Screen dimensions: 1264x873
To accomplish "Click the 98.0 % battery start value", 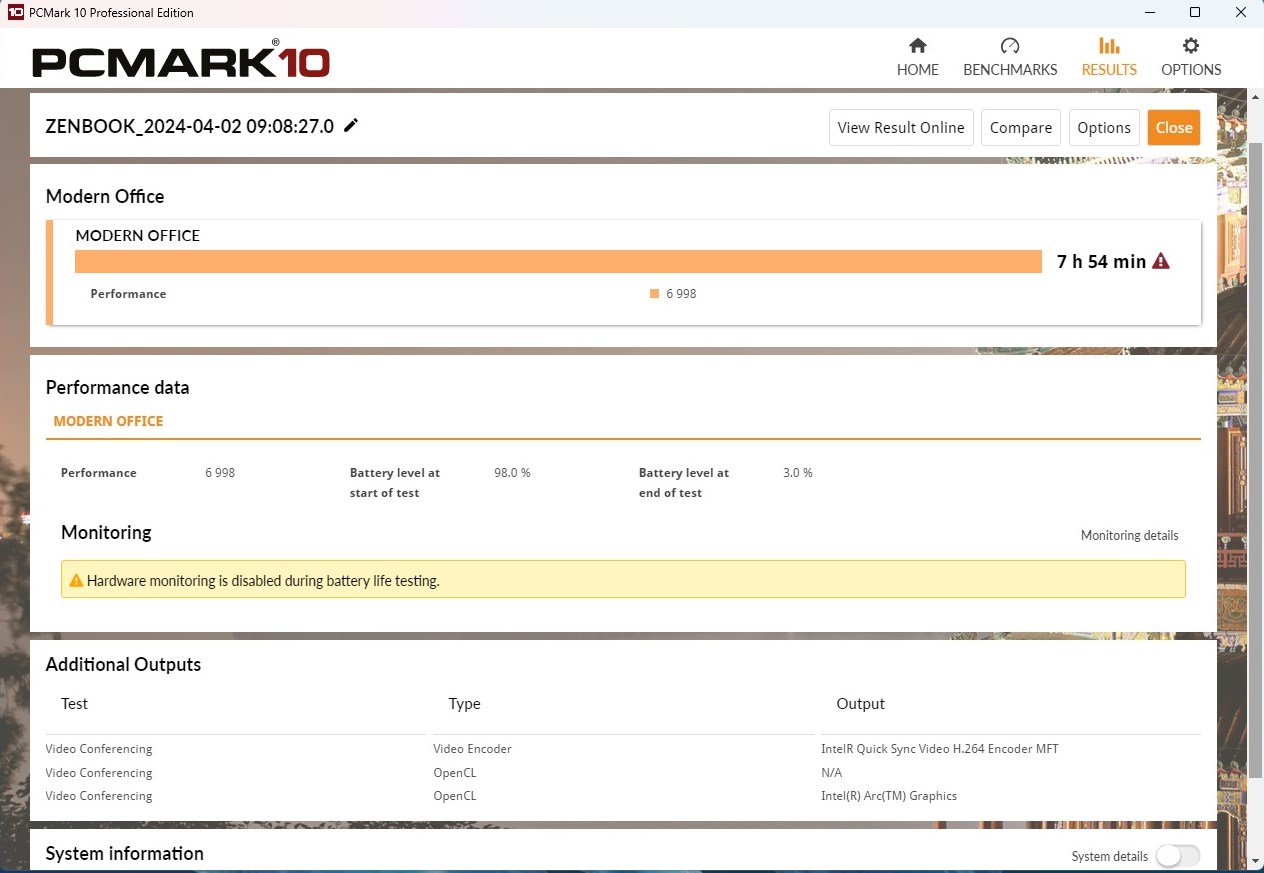I will [512, 472].
